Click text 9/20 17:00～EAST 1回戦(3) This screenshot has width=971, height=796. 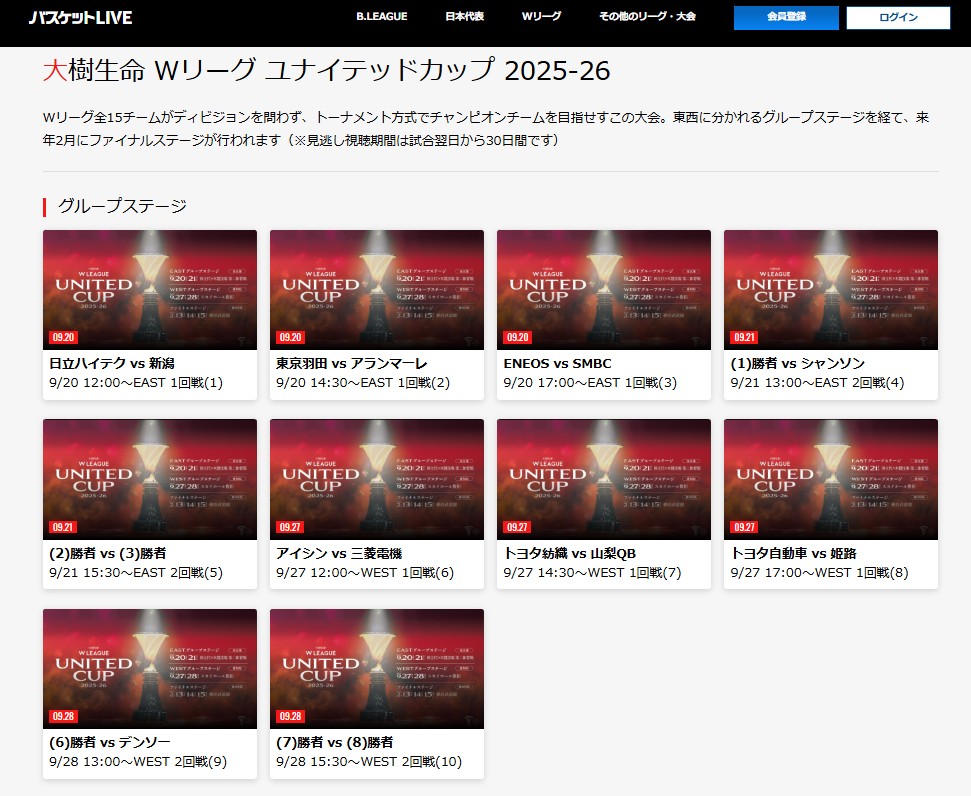[x=590, y=383]
